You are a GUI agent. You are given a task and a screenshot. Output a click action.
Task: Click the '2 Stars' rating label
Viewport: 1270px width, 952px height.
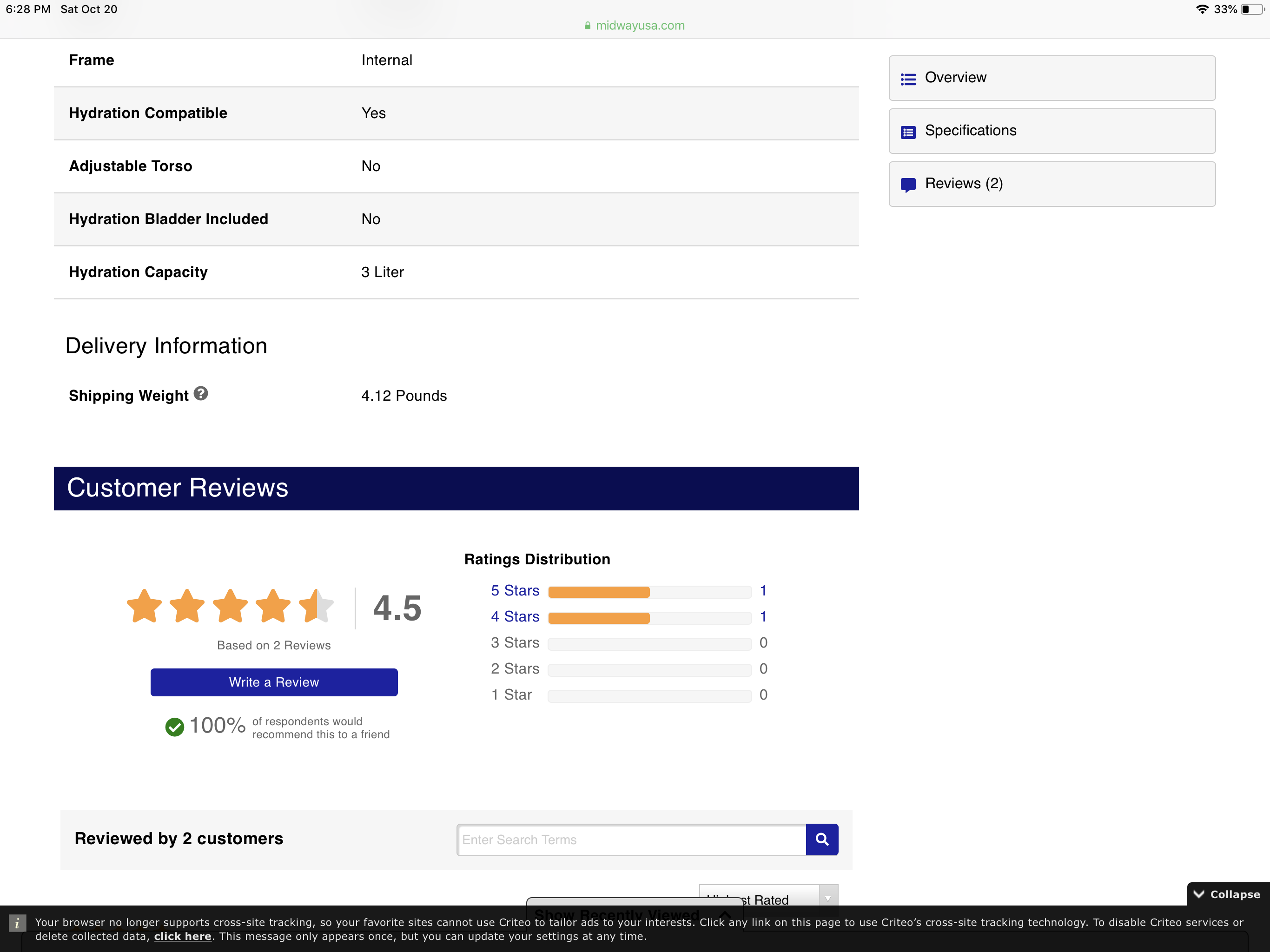515,669
